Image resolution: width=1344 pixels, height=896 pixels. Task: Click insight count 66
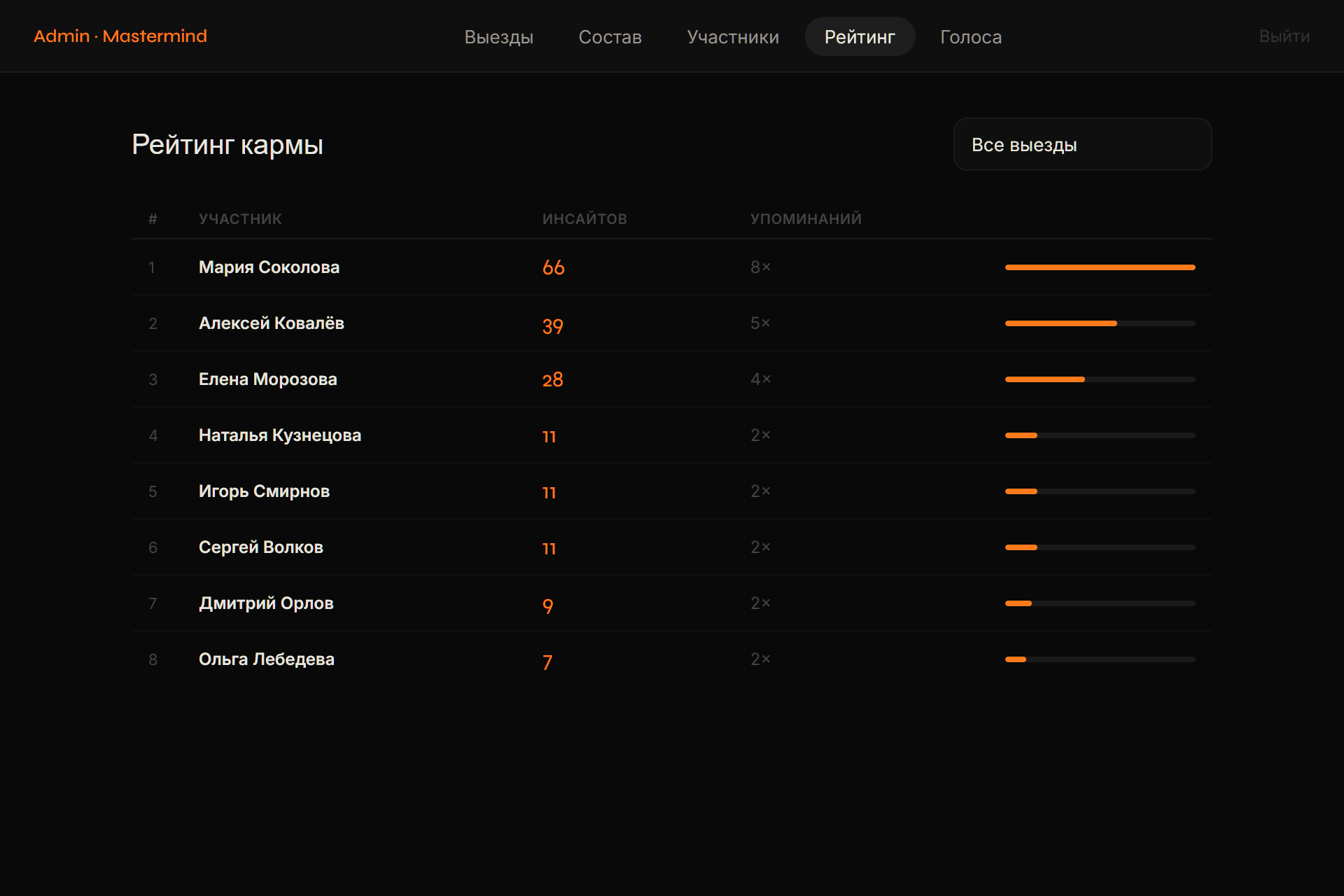click(553, 267)
